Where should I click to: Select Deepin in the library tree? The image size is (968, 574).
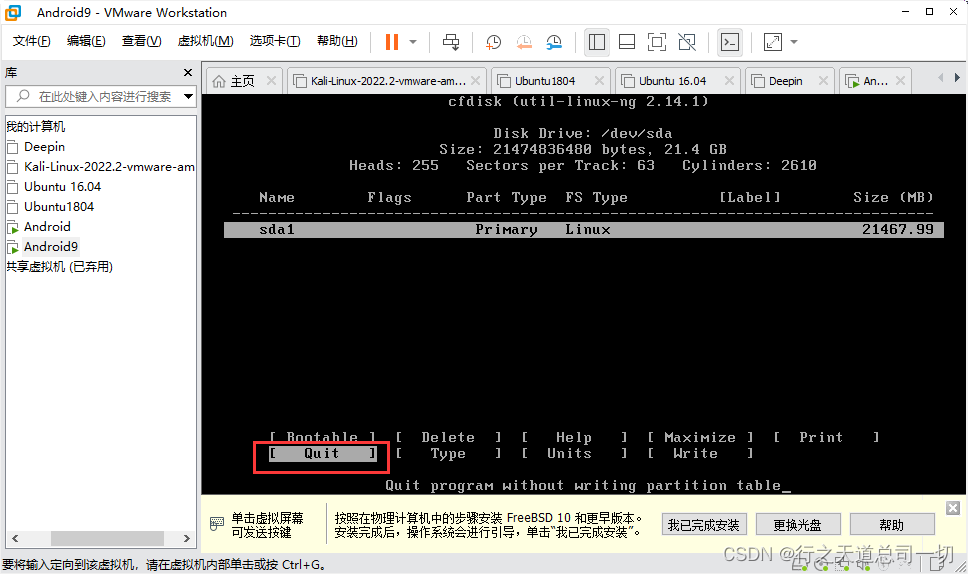click(44, 147)
